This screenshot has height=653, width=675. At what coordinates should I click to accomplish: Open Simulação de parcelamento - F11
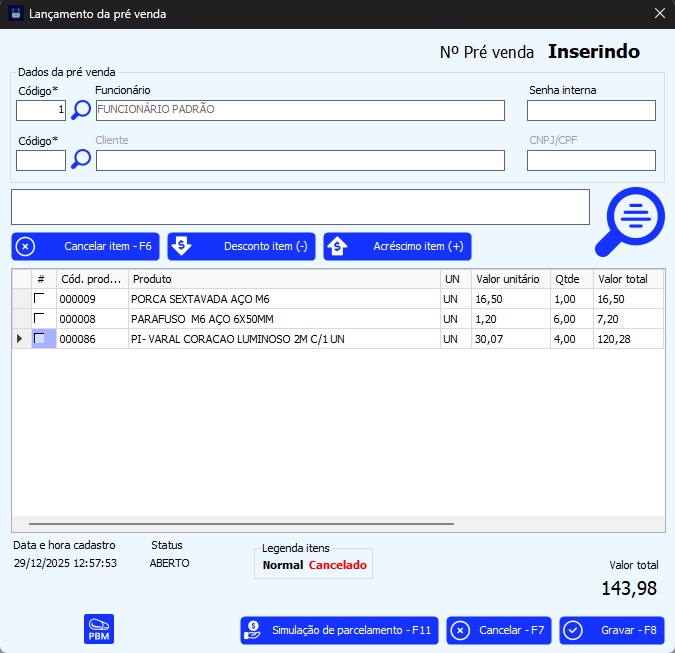tap(339, 630)
